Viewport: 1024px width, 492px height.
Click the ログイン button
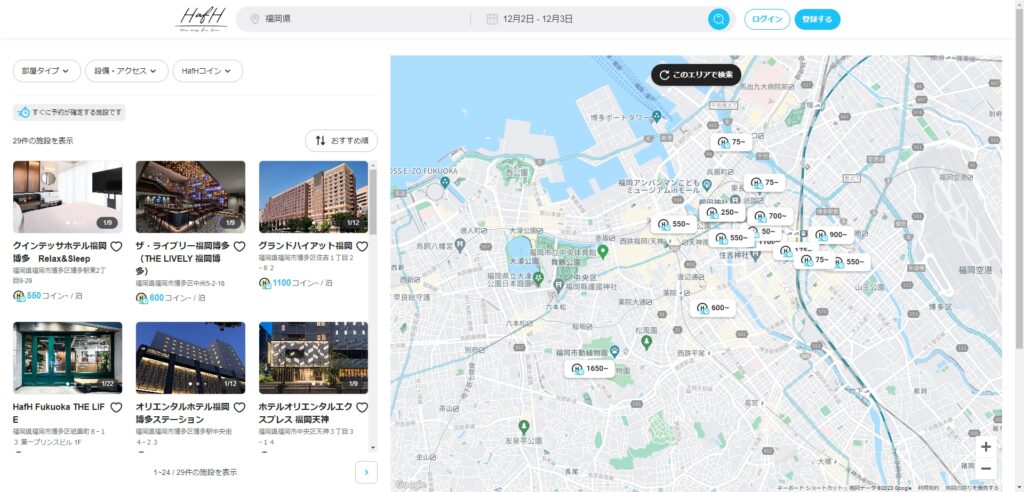[x=767, y=19]
